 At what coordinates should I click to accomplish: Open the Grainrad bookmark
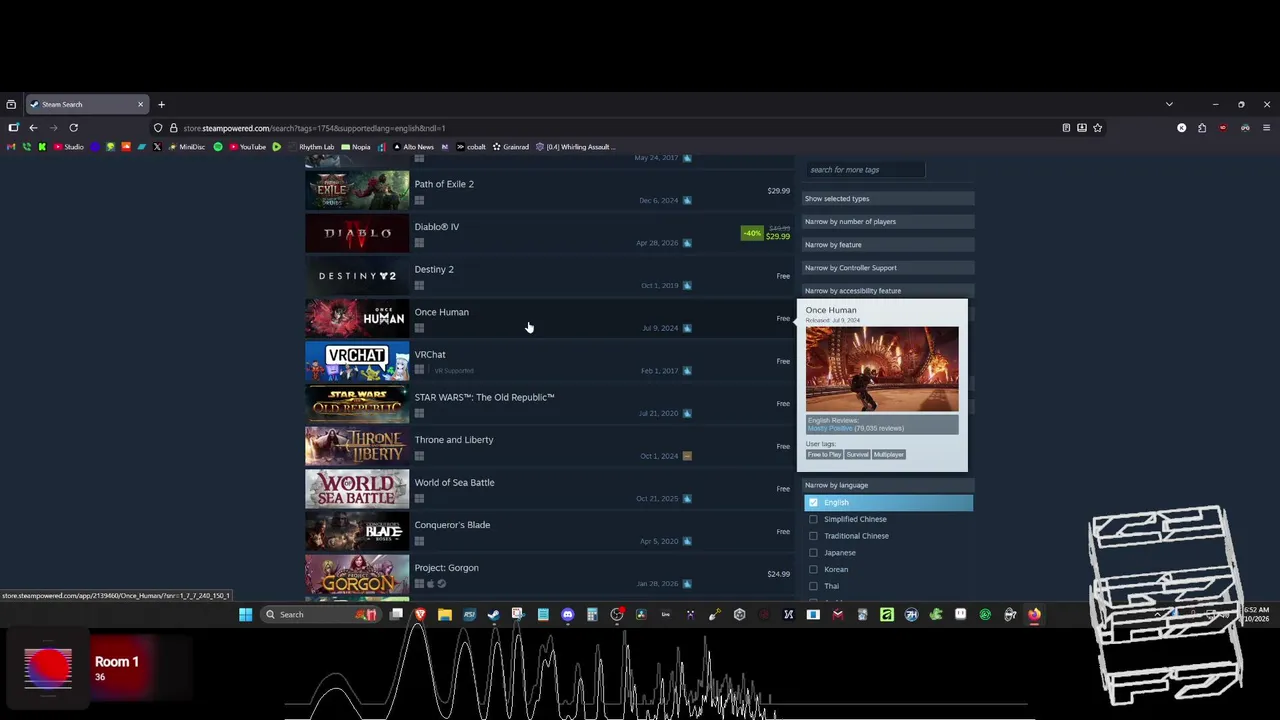[511, 147]
